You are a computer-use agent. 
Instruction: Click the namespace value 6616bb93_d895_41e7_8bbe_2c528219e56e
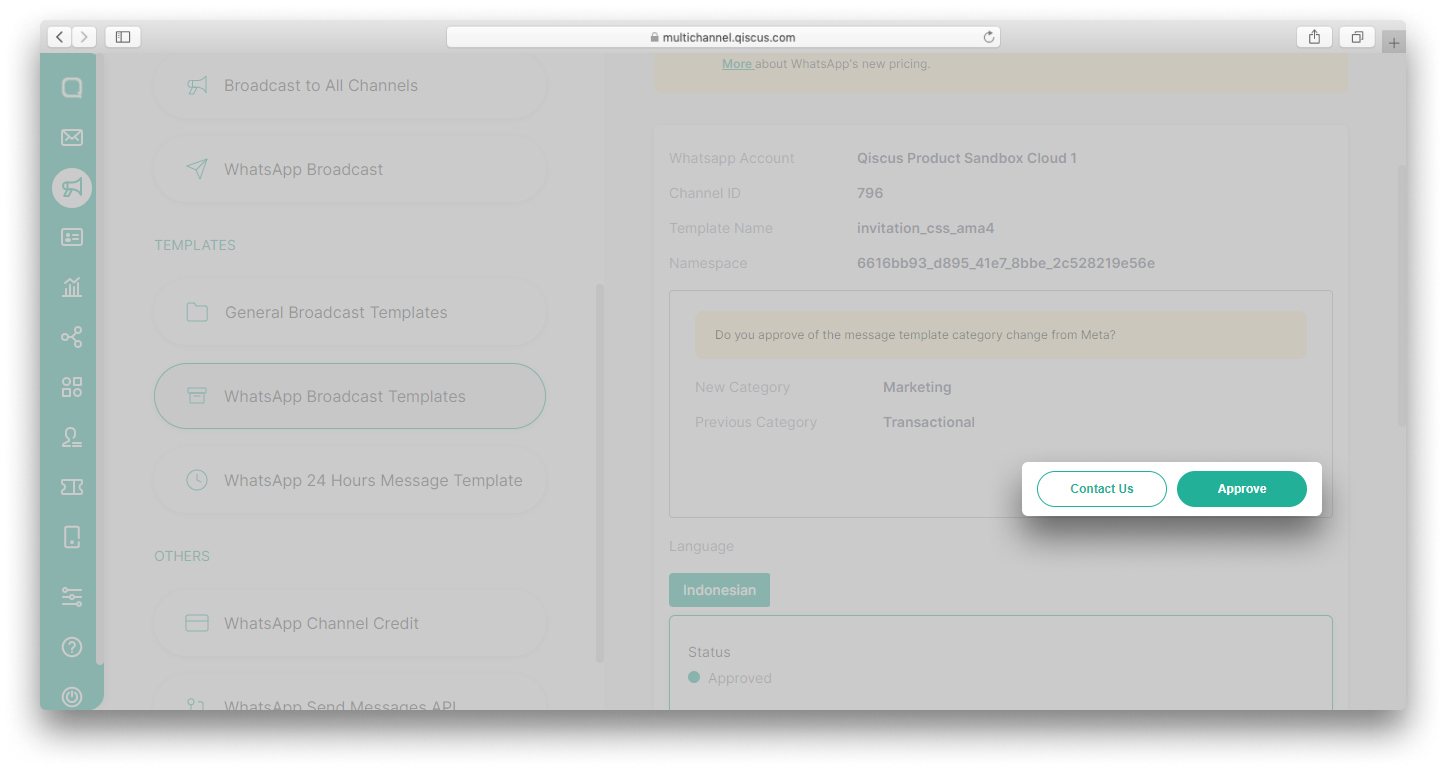point(1006,263)
